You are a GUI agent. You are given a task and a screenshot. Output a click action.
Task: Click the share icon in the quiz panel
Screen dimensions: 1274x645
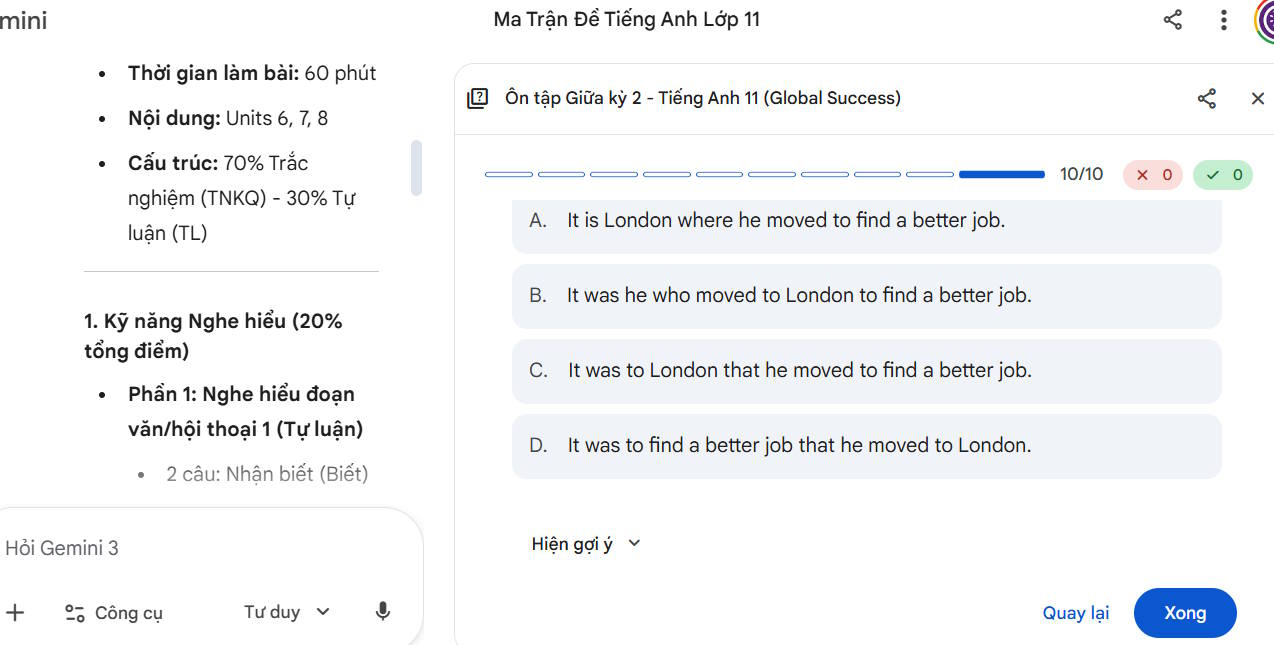click(1207, 98)
